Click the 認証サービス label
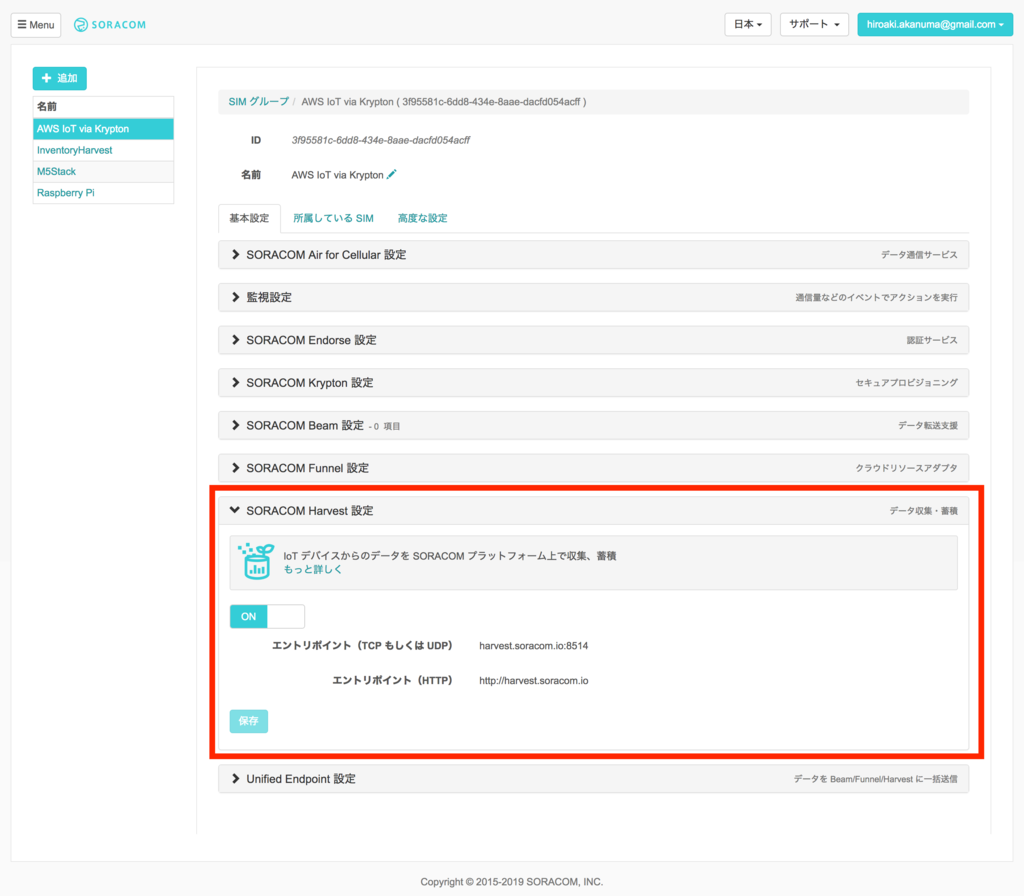1024x896 pixels. pos(932,340)
